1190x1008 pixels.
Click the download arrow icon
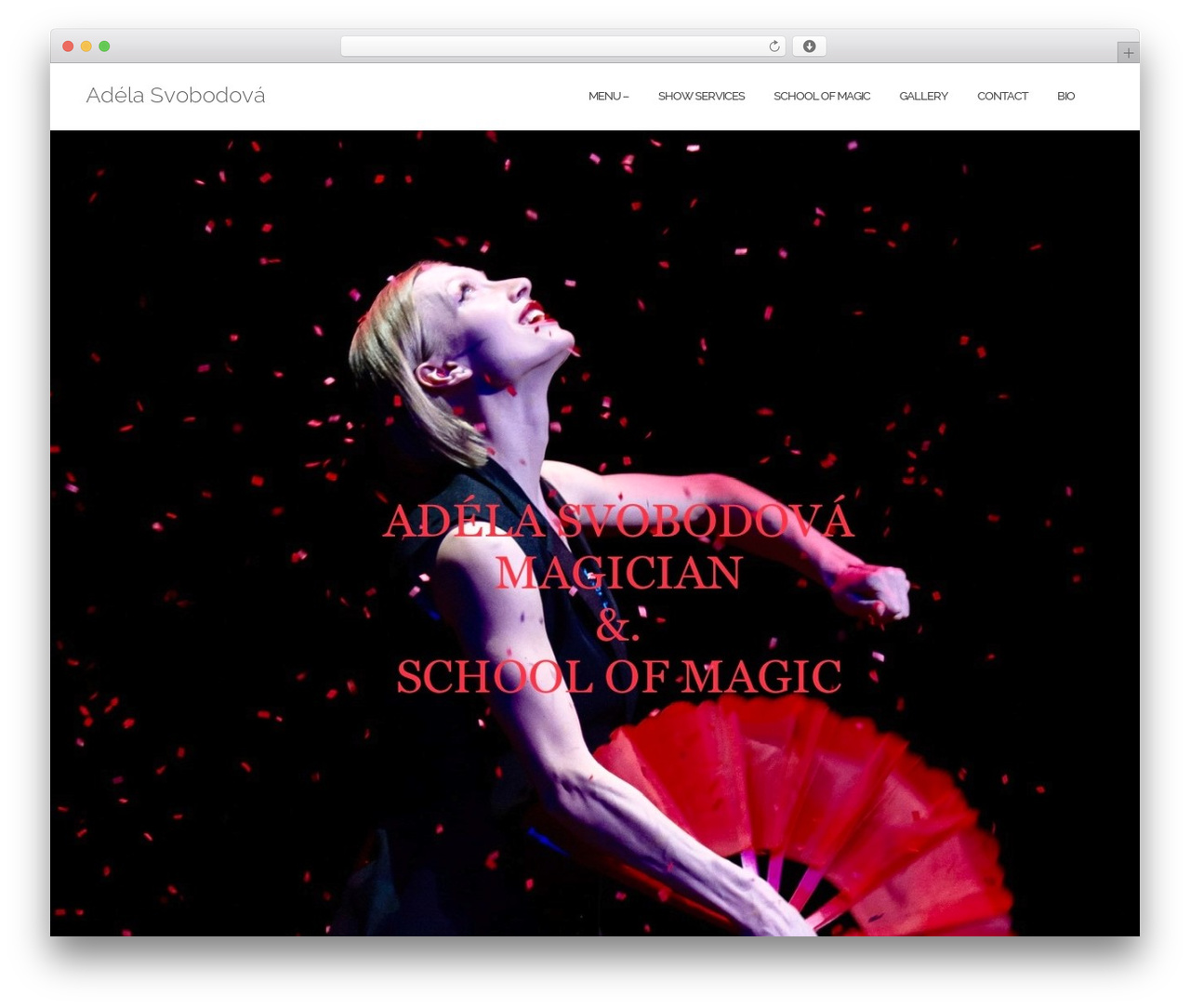[810, 46]
